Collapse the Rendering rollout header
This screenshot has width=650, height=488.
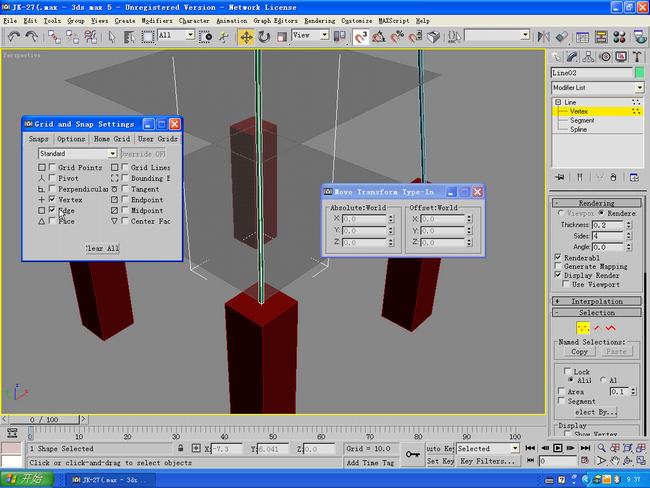pyautogui.click(x=597, y=203)
